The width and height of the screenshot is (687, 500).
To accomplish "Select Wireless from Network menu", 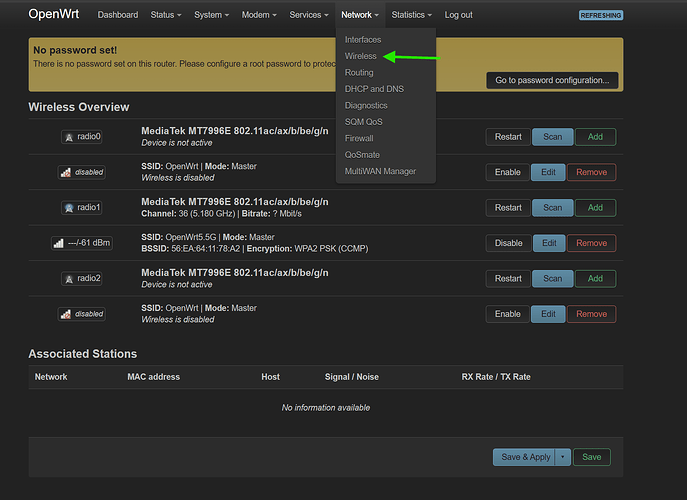I will coord(360,56).
